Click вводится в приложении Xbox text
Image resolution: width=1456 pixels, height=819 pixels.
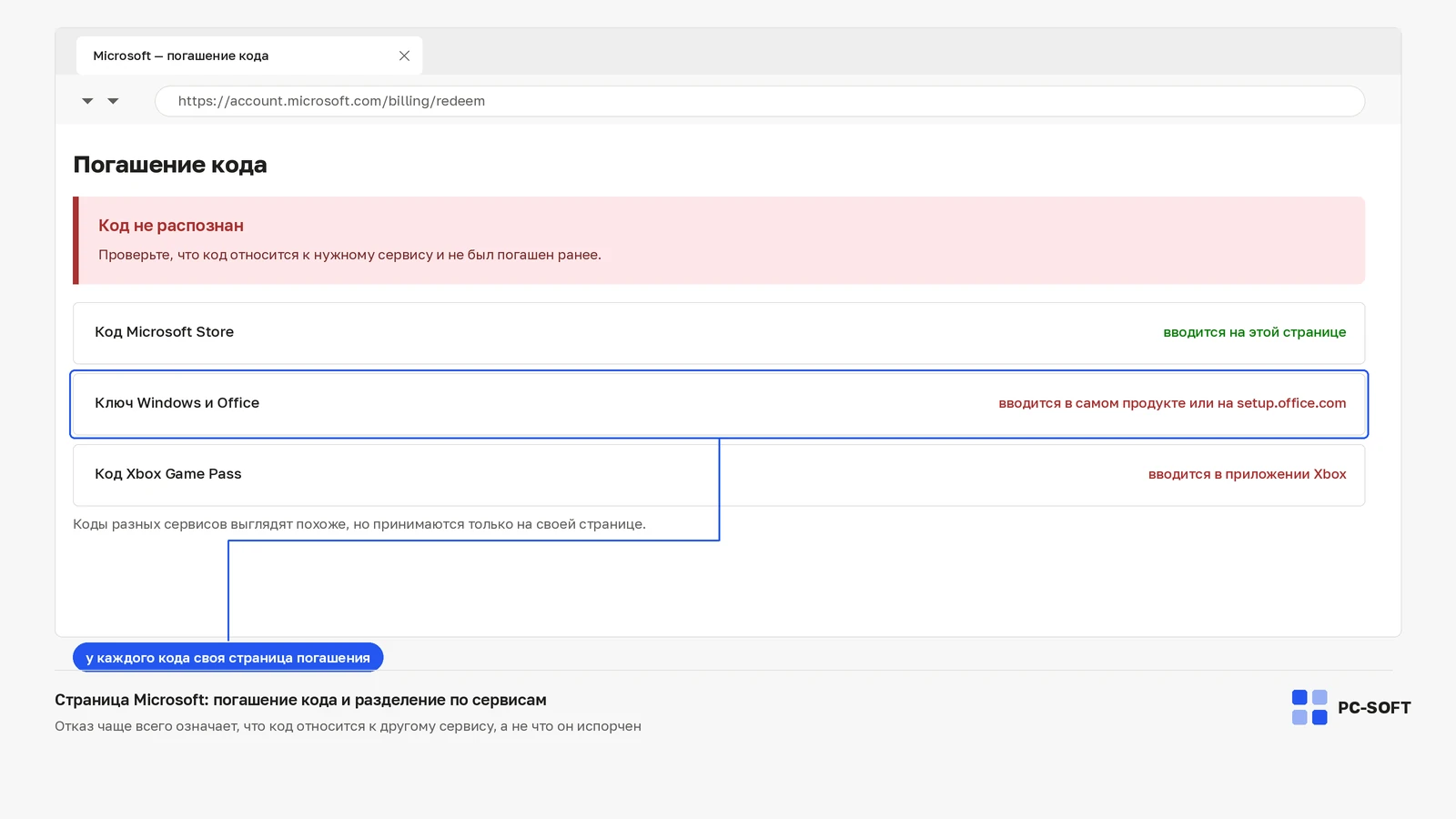[1247, 474]
